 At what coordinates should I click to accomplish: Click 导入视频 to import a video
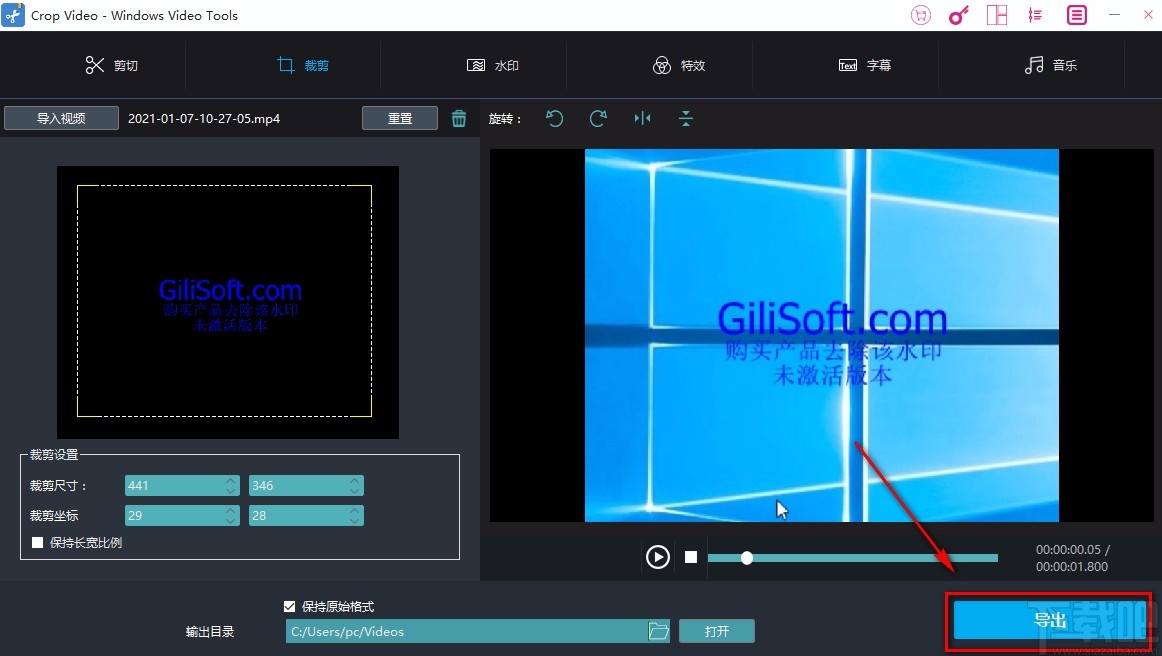click(61, 117)
